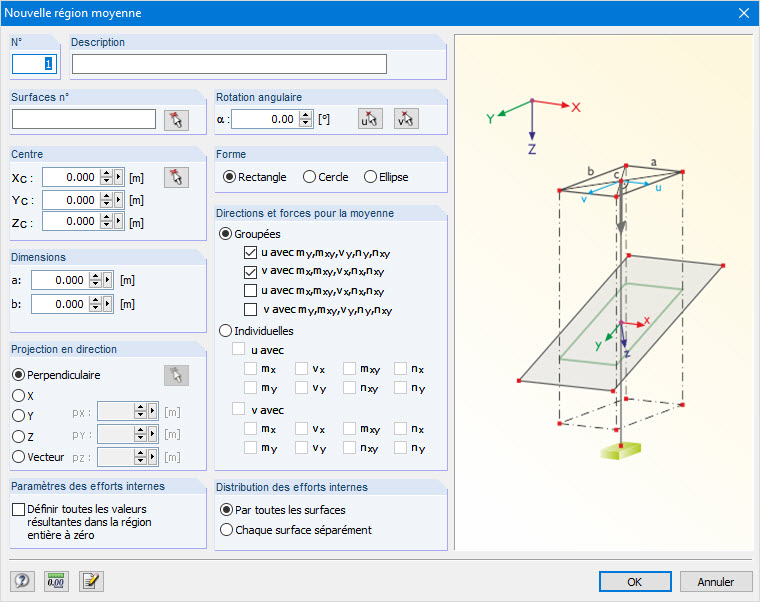Viewport: 760px width, 602px height.
Task: Open the Zc value flyout arrow
Action: click(118, 221)
